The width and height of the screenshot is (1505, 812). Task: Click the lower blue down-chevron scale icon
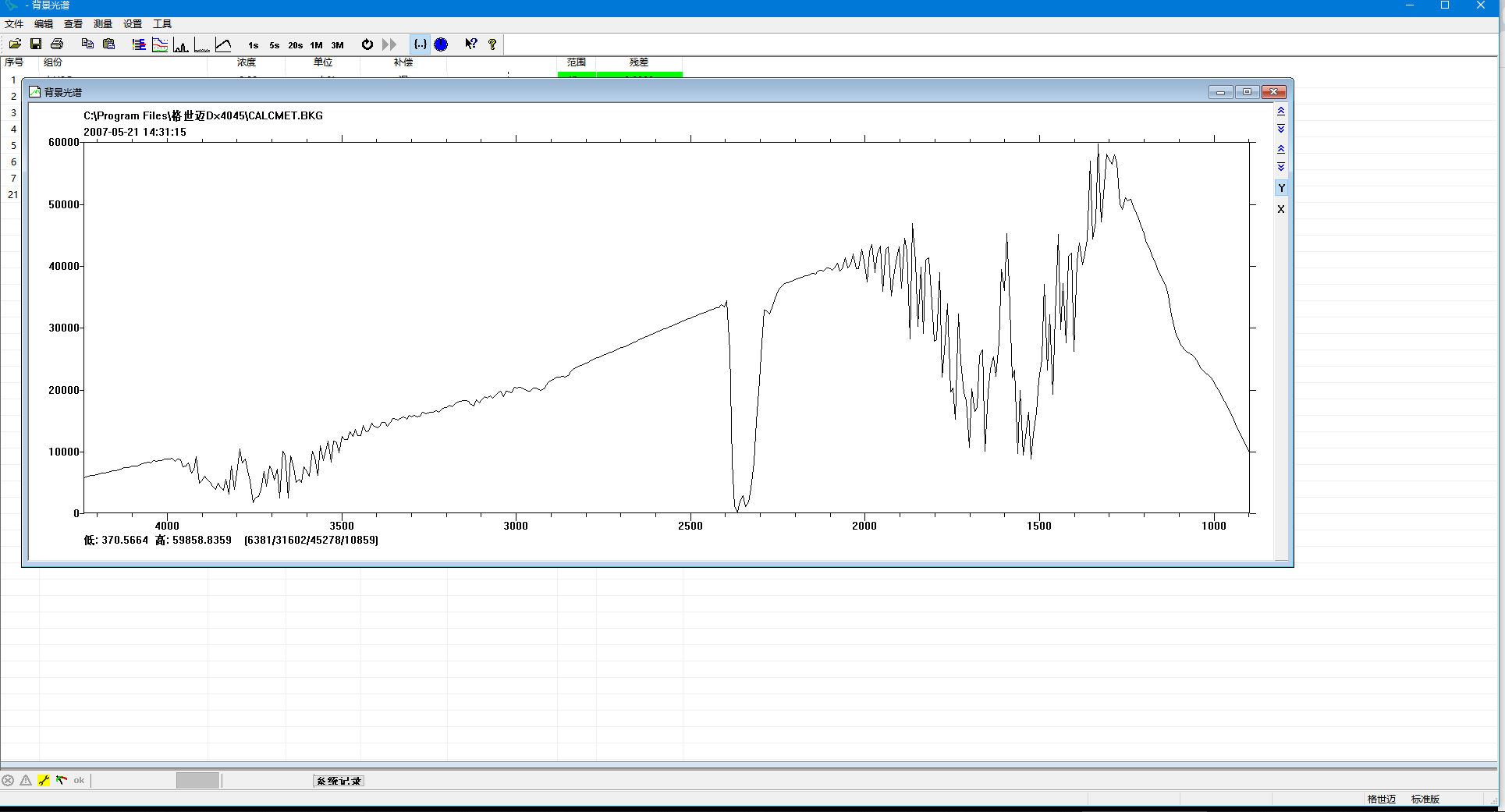(1281, 167)
